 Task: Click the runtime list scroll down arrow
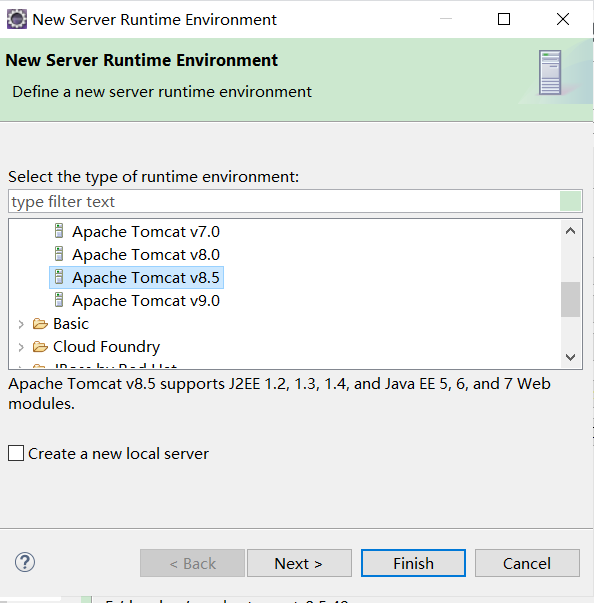(x=571, y=357)
